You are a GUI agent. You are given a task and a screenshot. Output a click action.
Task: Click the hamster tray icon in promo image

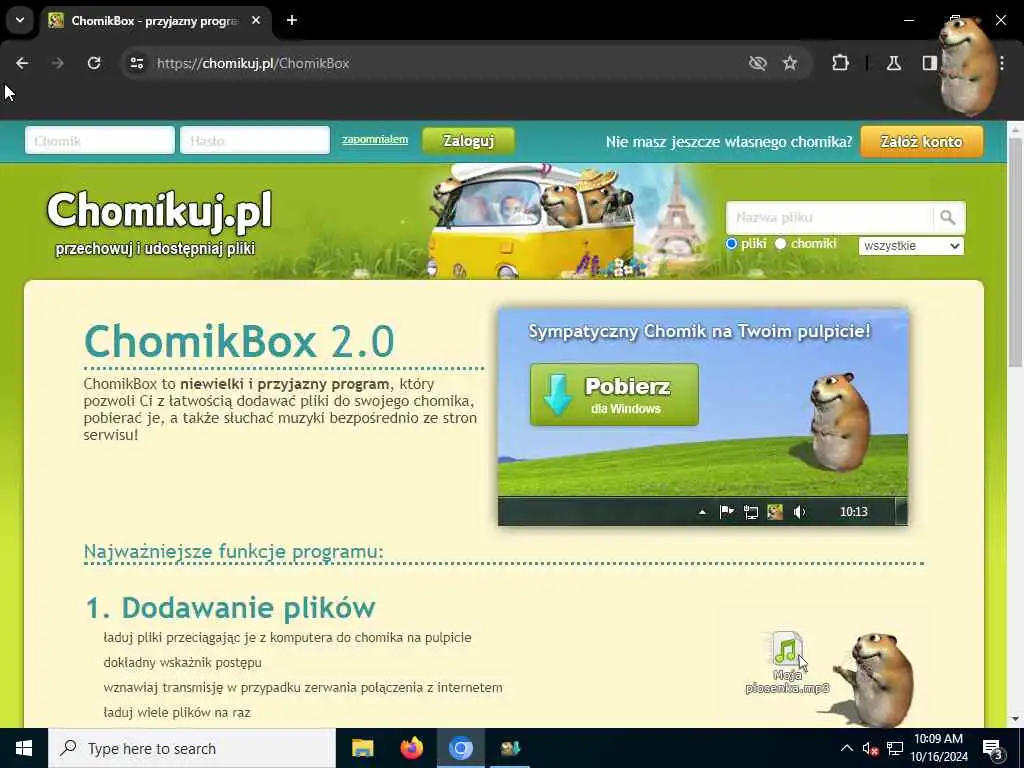pyautogui.click(x=775, y=511)
